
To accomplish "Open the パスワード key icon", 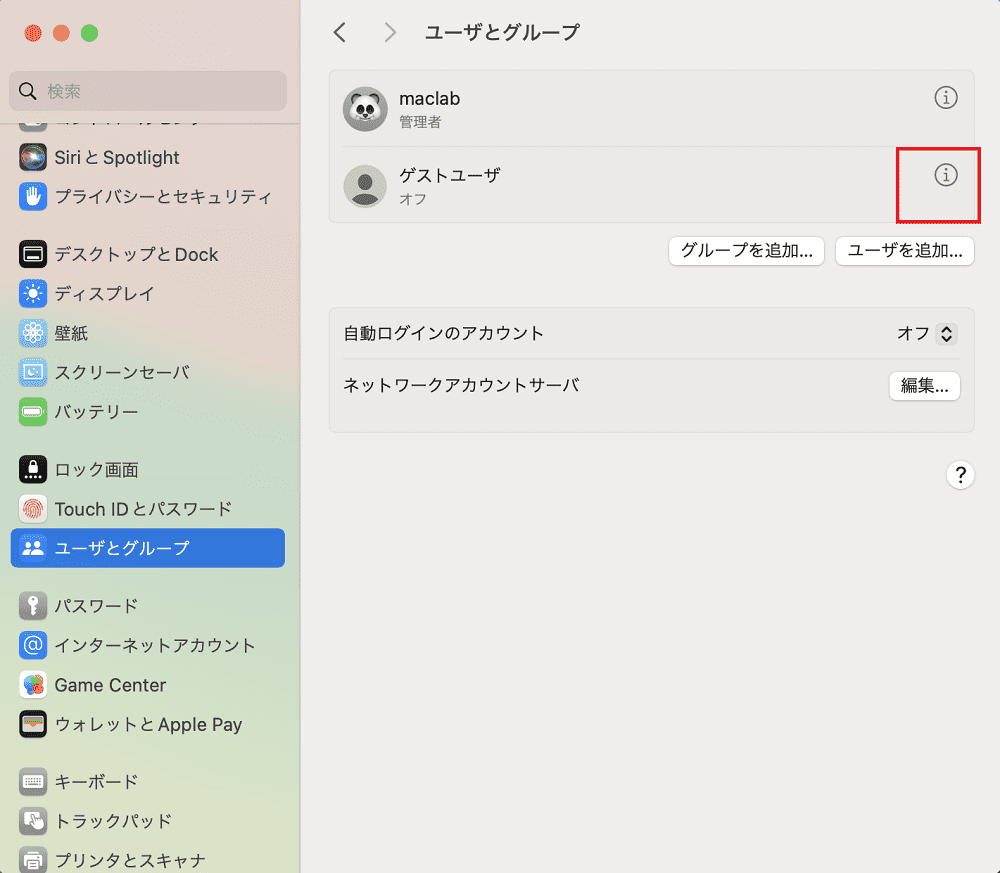I will [33, 606].
